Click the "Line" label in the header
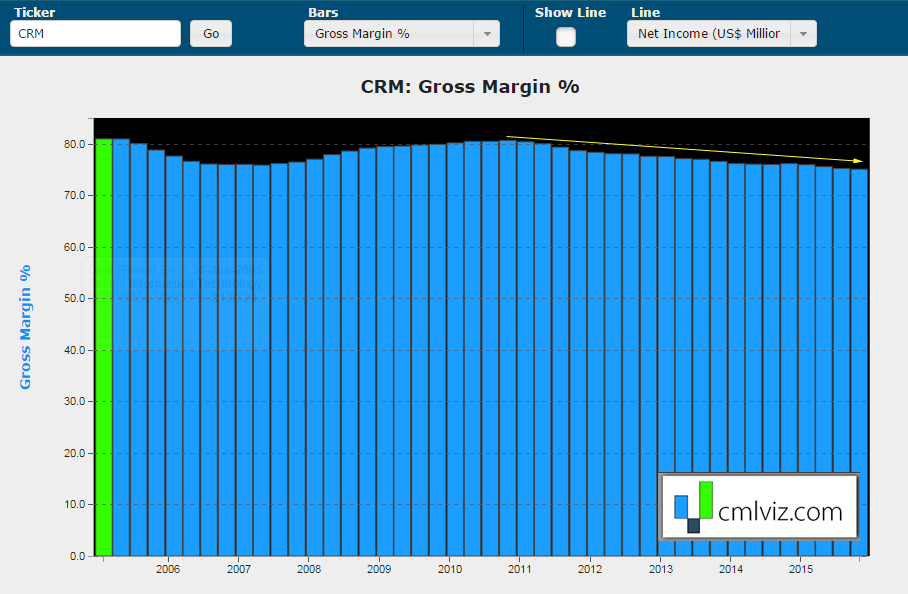The height and width of the screenshot is (594, 908). (x=646, y=12)
